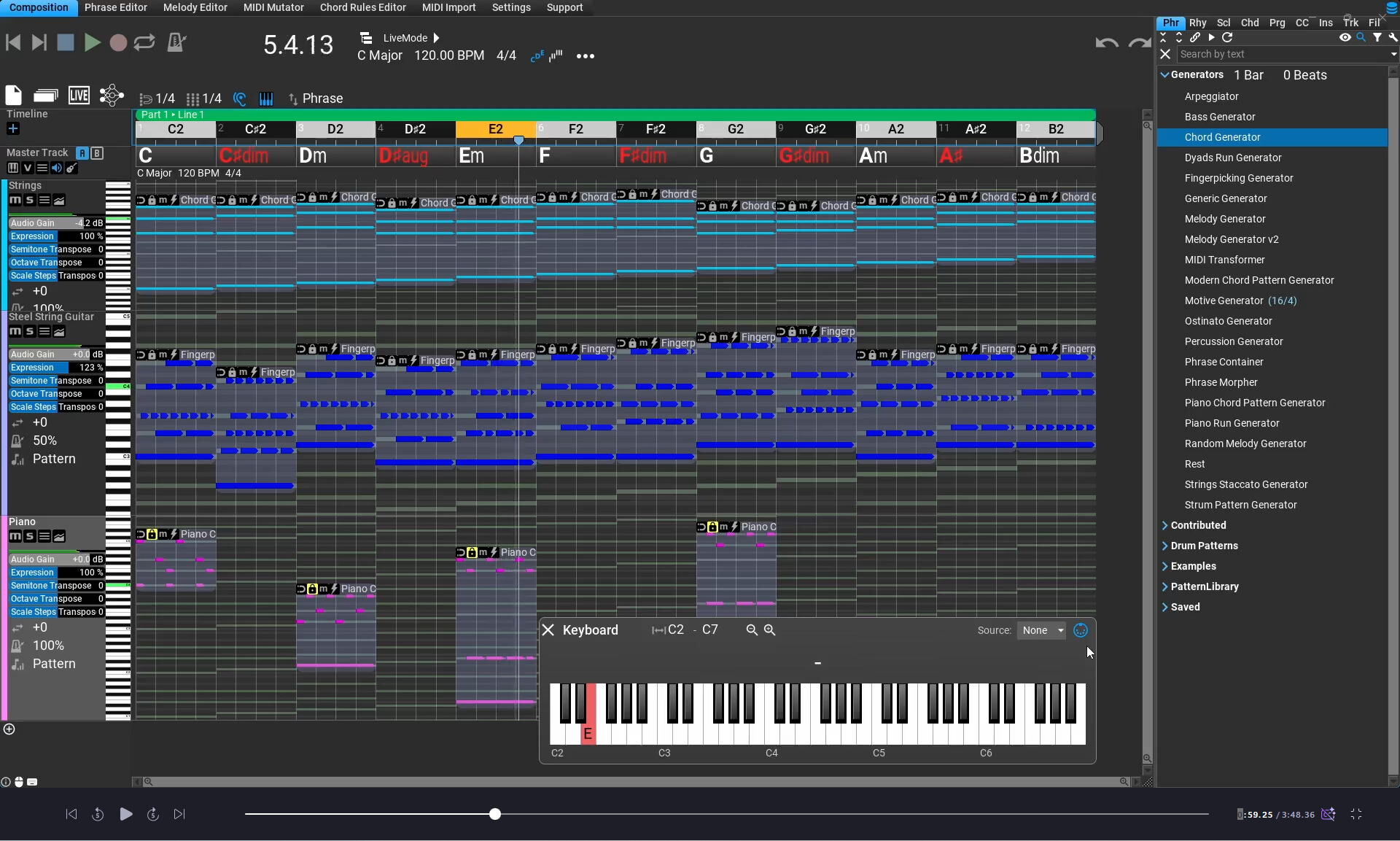Switch to the Chd browser tab

[x=1250, y=23]
